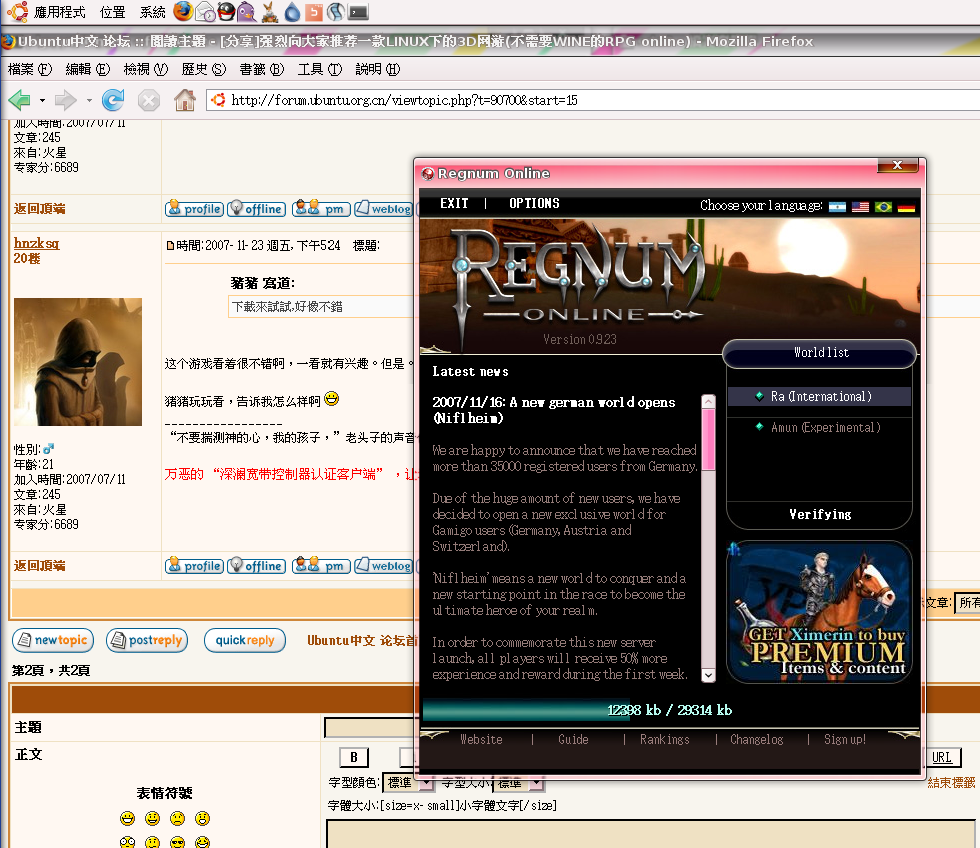
Task: Open the Evolution mail launcher icon
Action: coord(205,11)
